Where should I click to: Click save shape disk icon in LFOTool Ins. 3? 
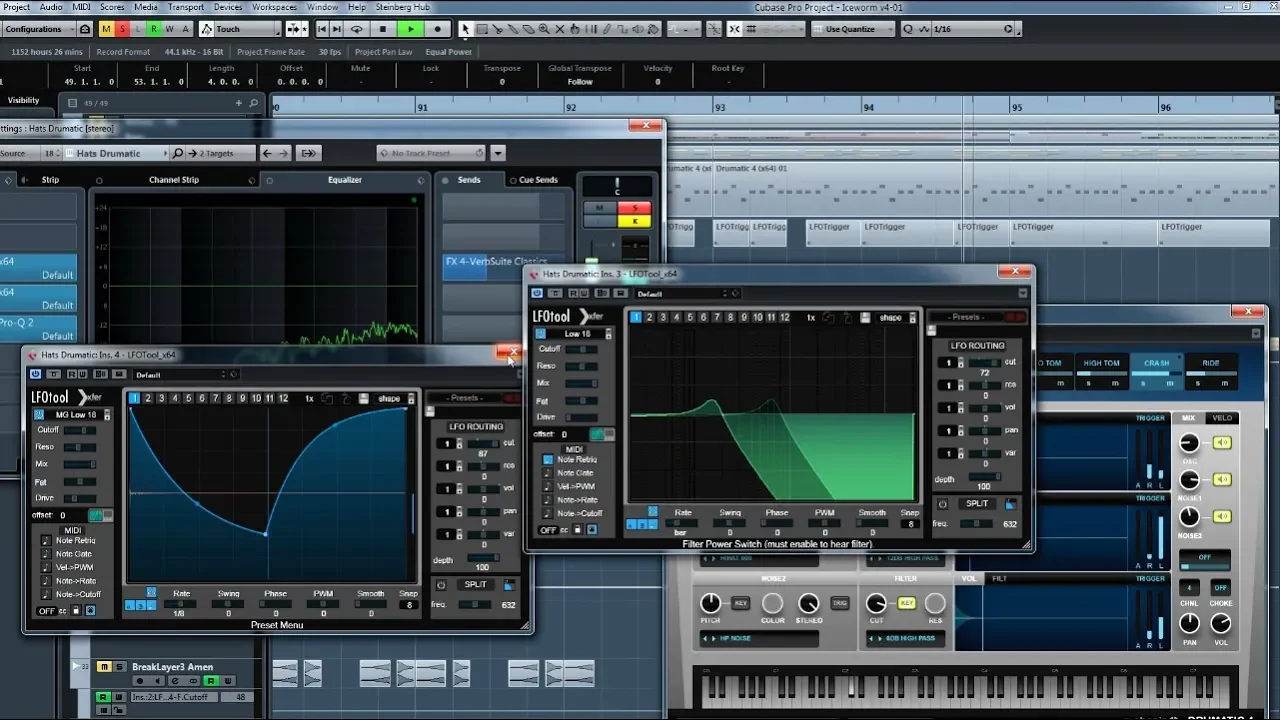point(865,317)
